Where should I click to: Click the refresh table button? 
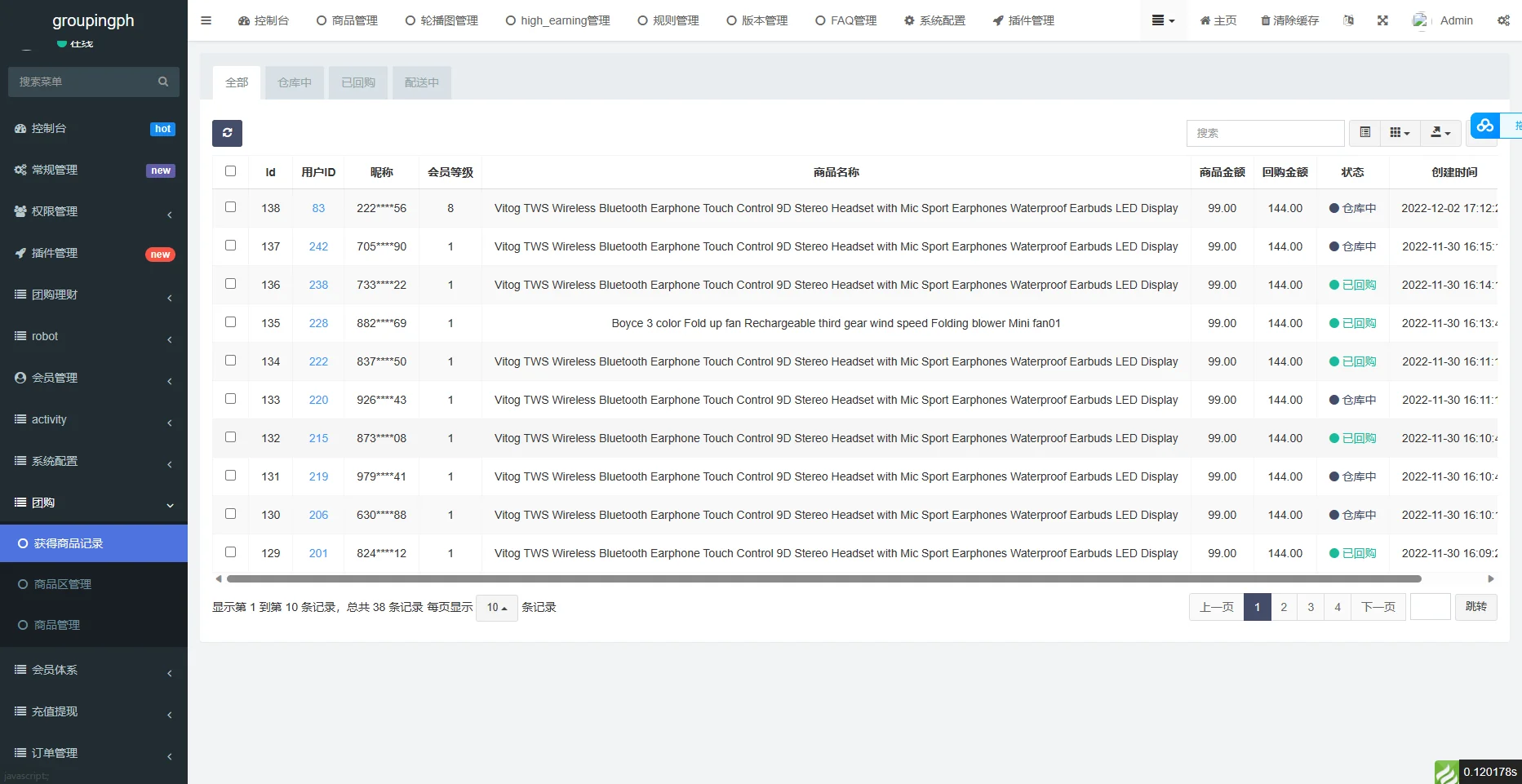(227, 133)
